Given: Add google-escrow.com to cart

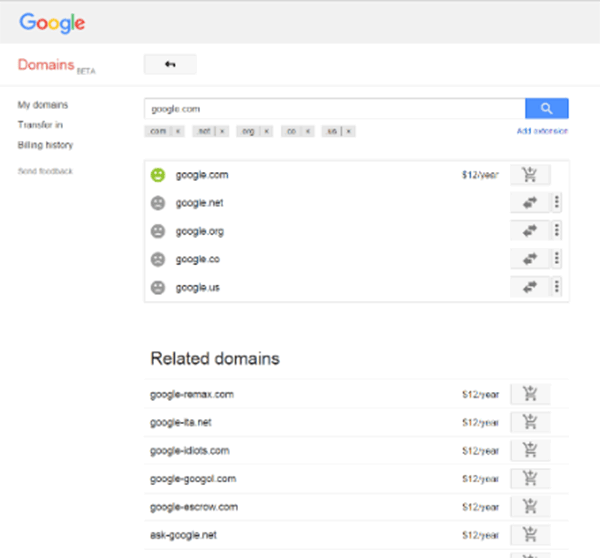Looking at the screenshot, I should tap(530, 507).
